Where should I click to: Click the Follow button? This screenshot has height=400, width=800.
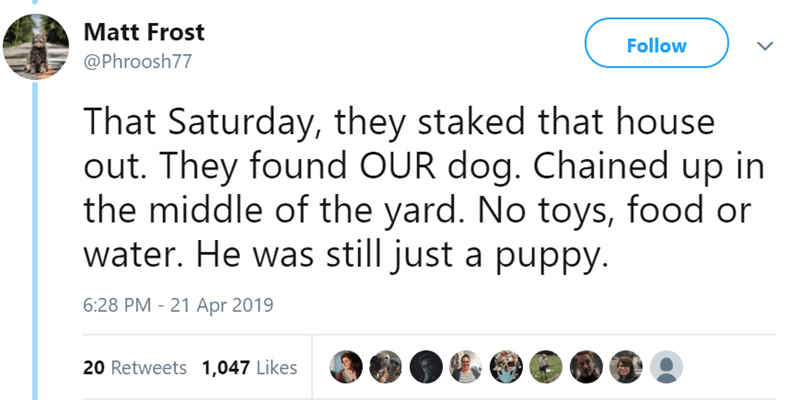[657, 45]
